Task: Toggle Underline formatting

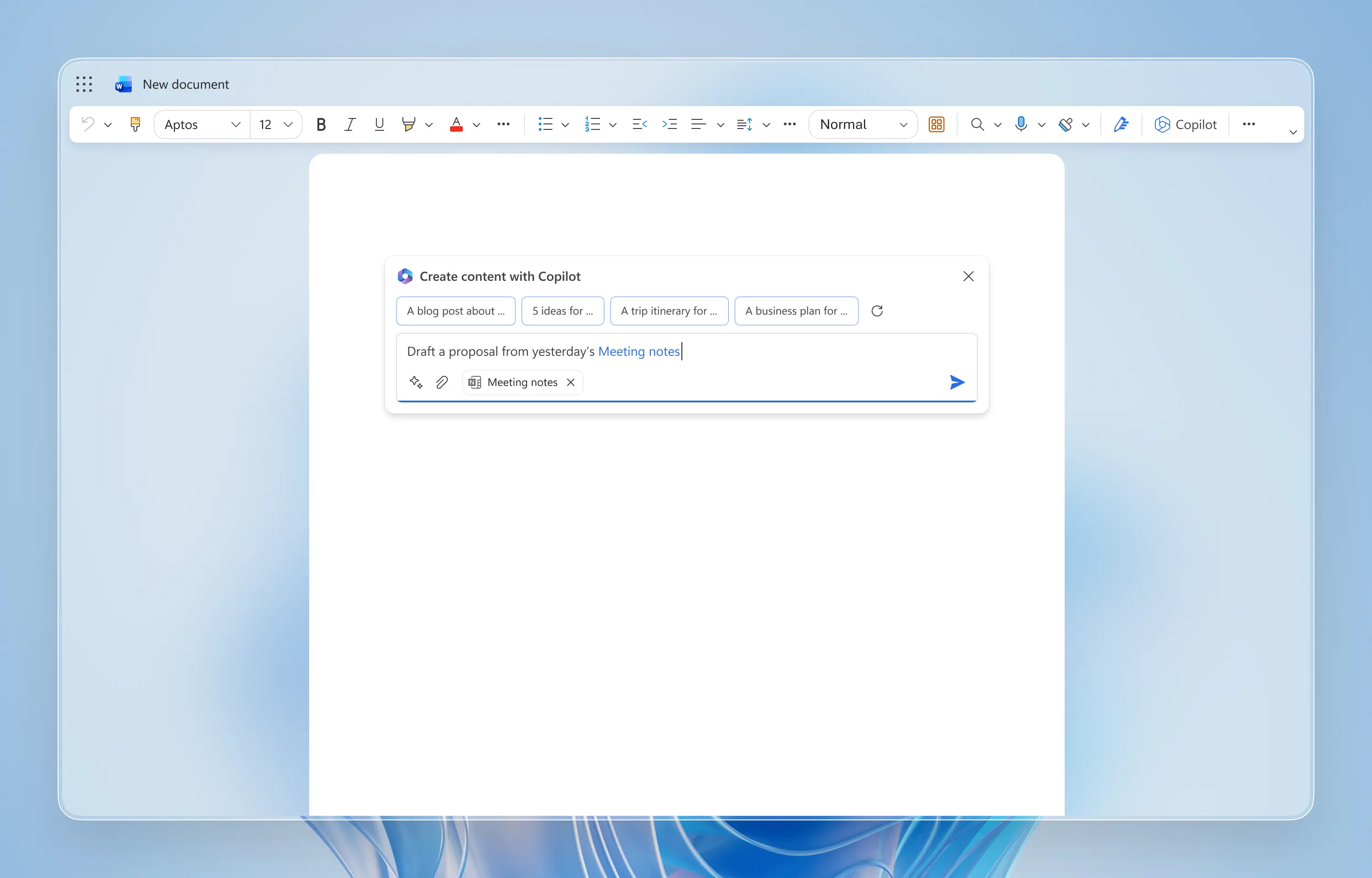Action: (x=379, y=124)
